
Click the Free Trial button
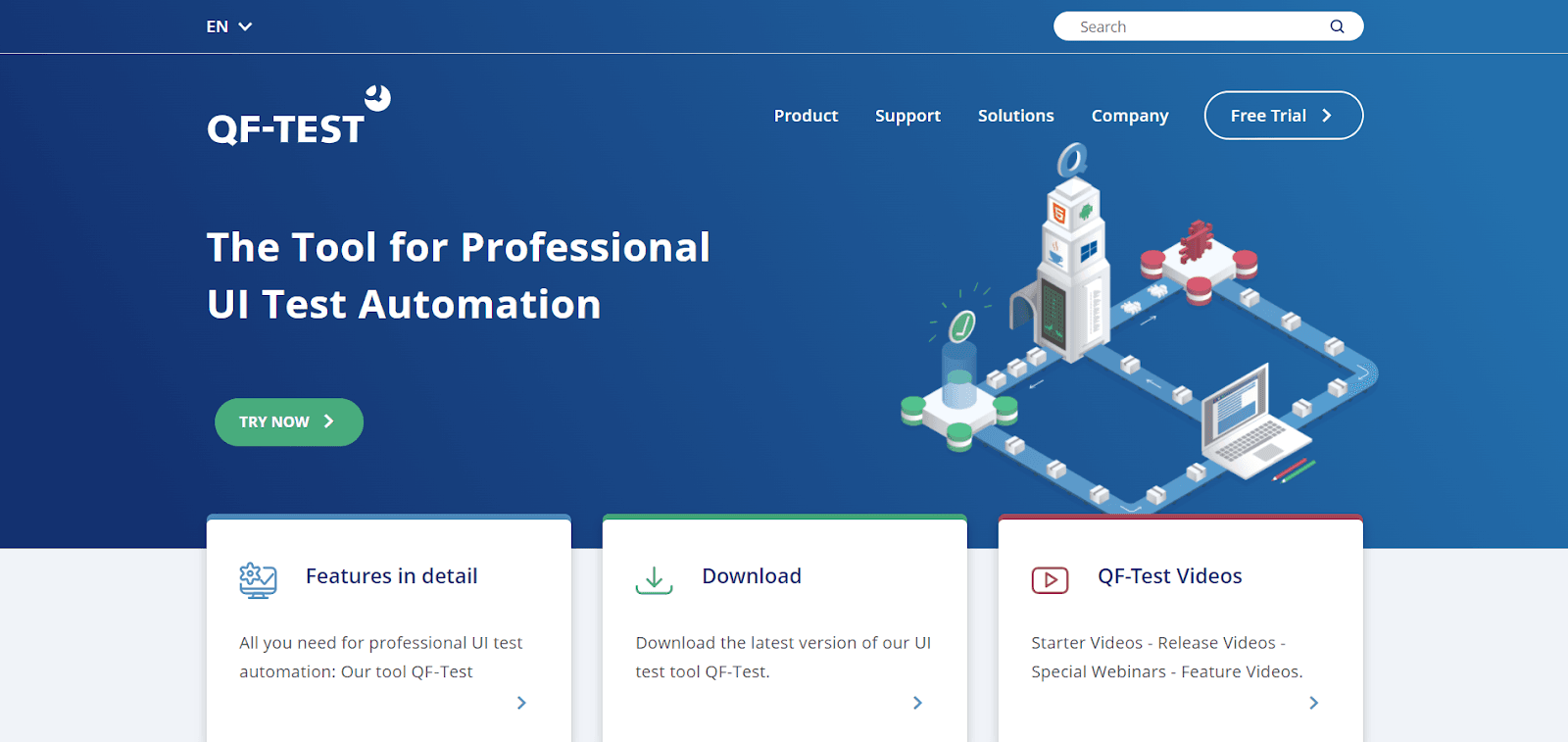click(x=1284, y=116)
